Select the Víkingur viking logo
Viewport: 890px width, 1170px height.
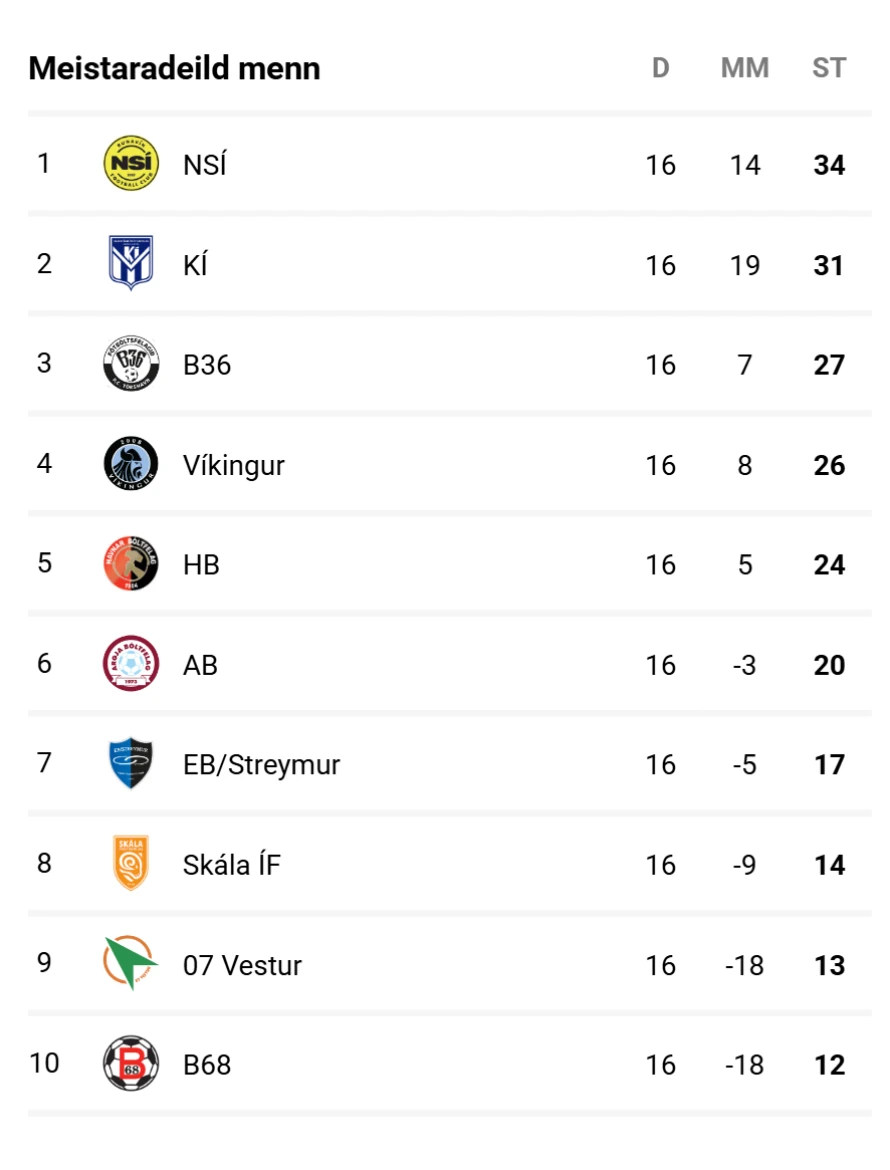[x=131, y=463]
